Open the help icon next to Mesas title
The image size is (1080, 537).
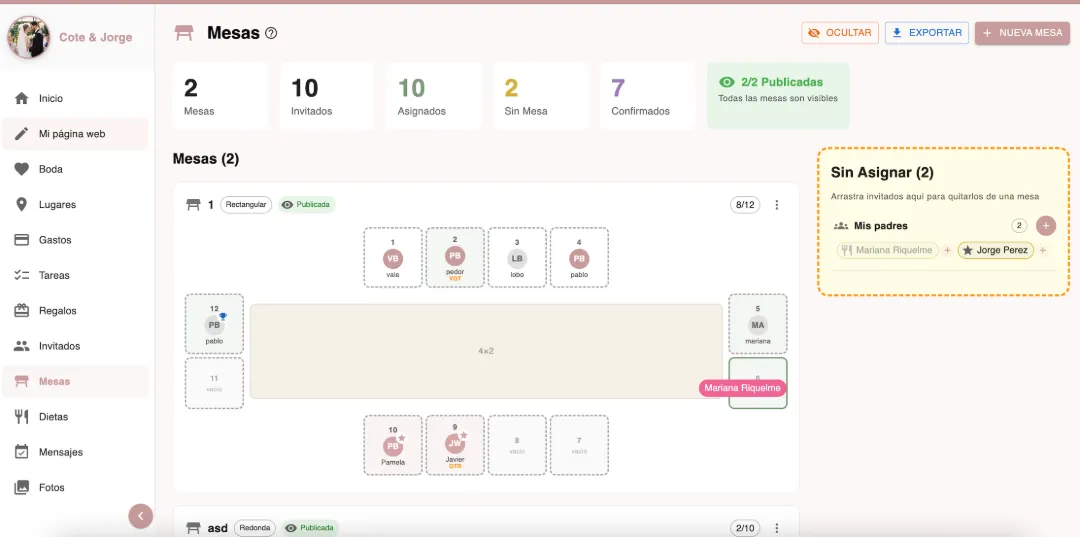coord(271,33)
